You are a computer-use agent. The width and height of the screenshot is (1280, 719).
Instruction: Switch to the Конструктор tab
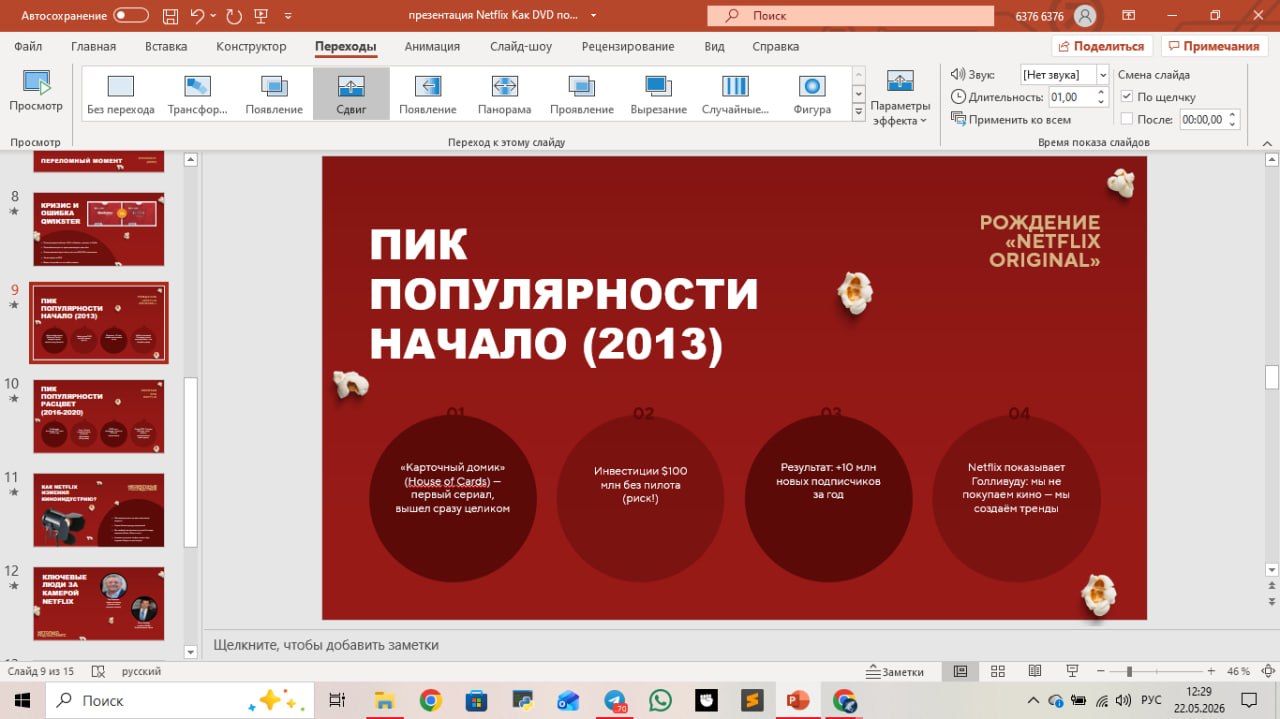[x=251, y=46]
